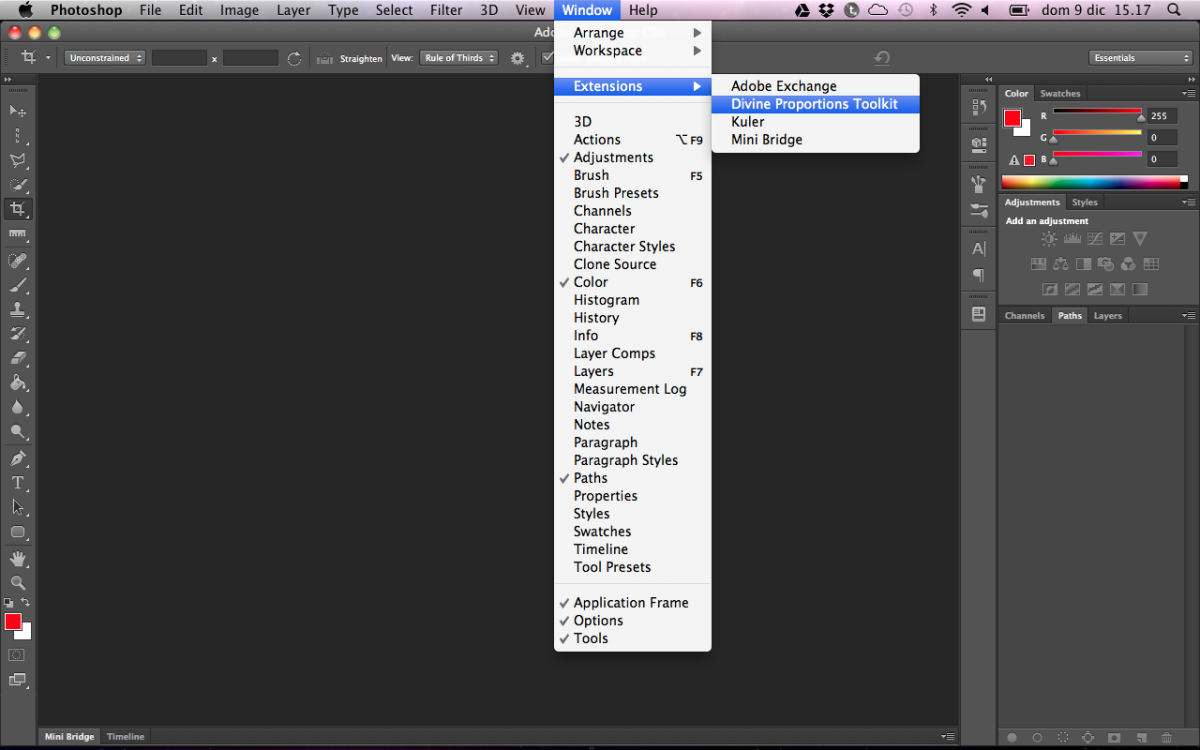Add a Photo Filter adjustment

(x=1106, y=264)
